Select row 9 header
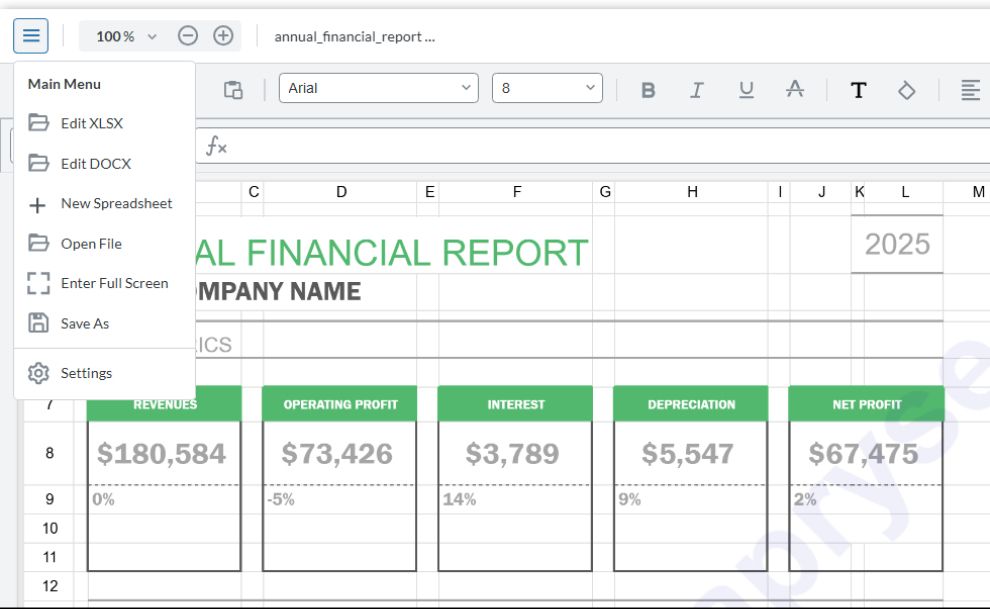 49,499
